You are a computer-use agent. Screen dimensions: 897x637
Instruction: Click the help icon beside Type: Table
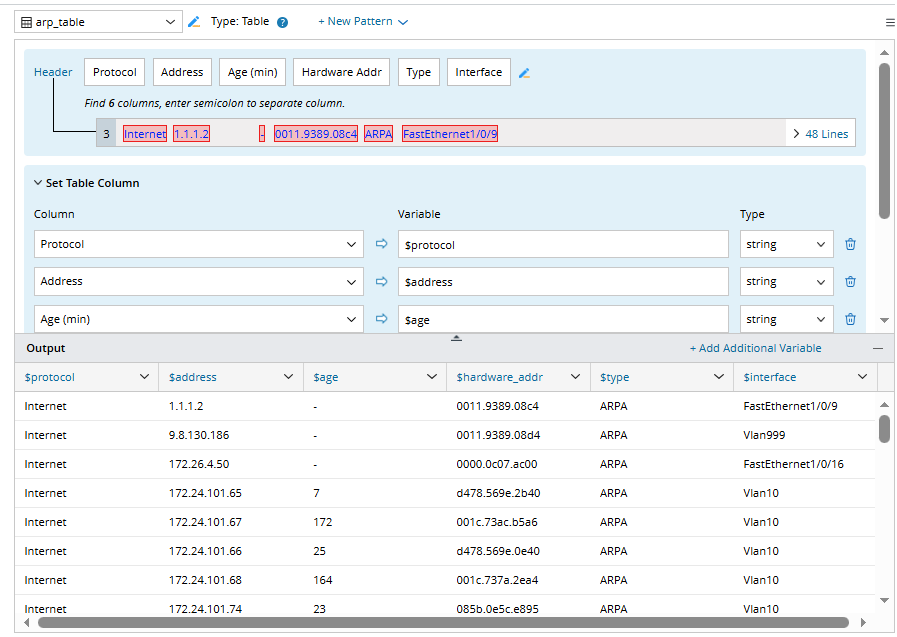(282, 22)
